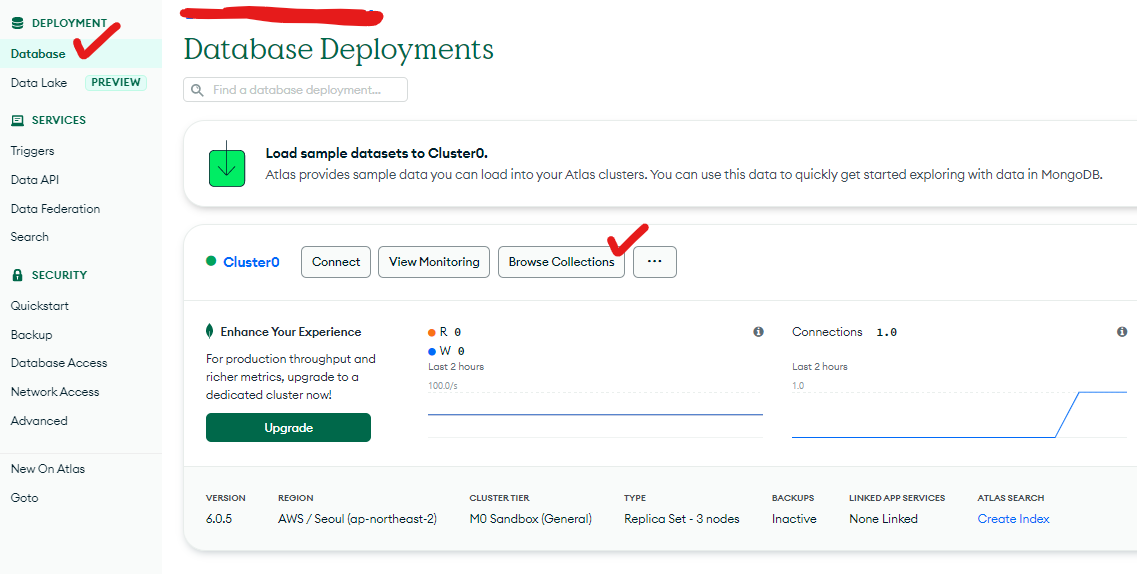
Task: Click the R 0 reads legend
Action: [445, 332]
